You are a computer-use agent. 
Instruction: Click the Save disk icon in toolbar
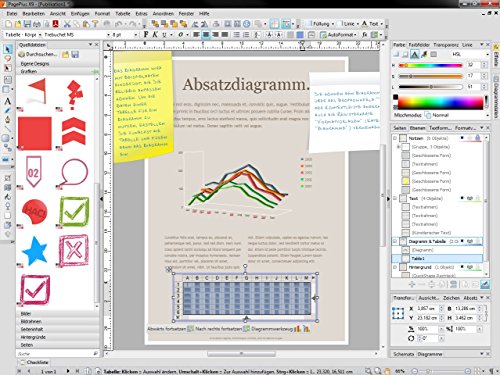(x=27, y=24)
